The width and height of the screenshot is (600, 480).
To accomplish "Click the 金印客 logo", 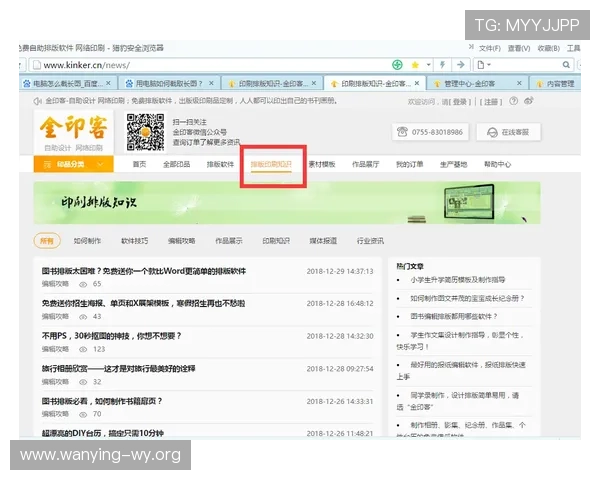I will pyautogui.click(x=73, y=132).
